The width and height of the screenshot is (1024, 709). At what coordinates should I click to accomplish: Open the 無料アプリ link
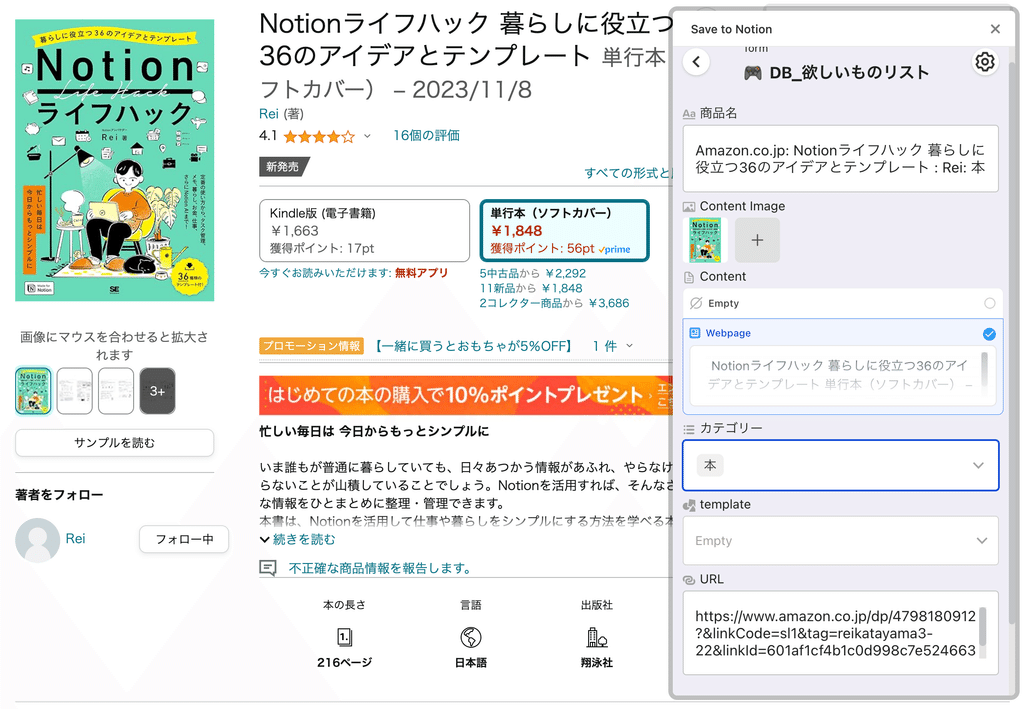[421, 273]
